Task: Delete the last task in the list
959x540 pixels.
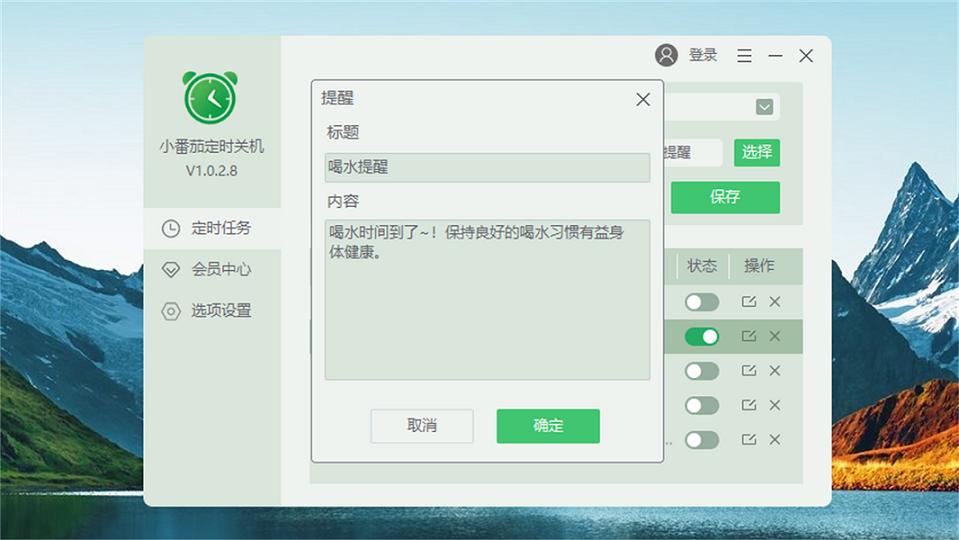Action: pyautogui.click(x=775, y=439)
